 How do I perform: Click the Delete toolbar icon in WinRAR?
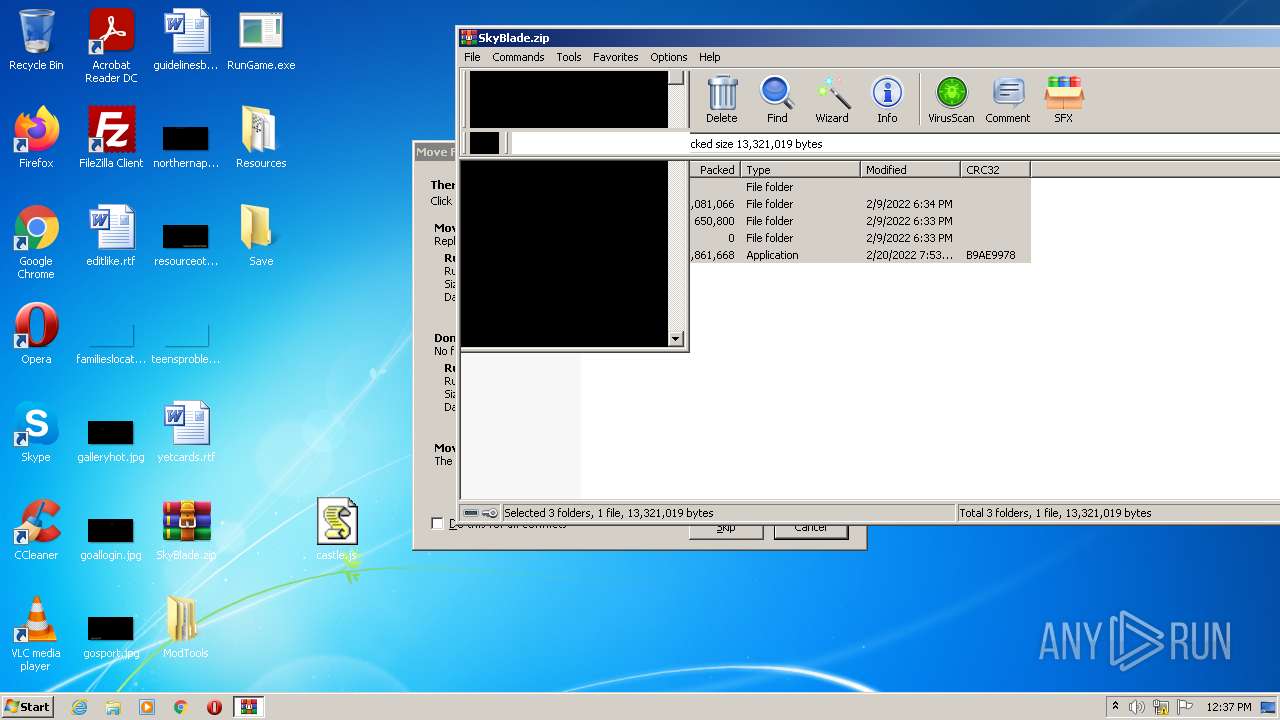[x=721, y=100]
